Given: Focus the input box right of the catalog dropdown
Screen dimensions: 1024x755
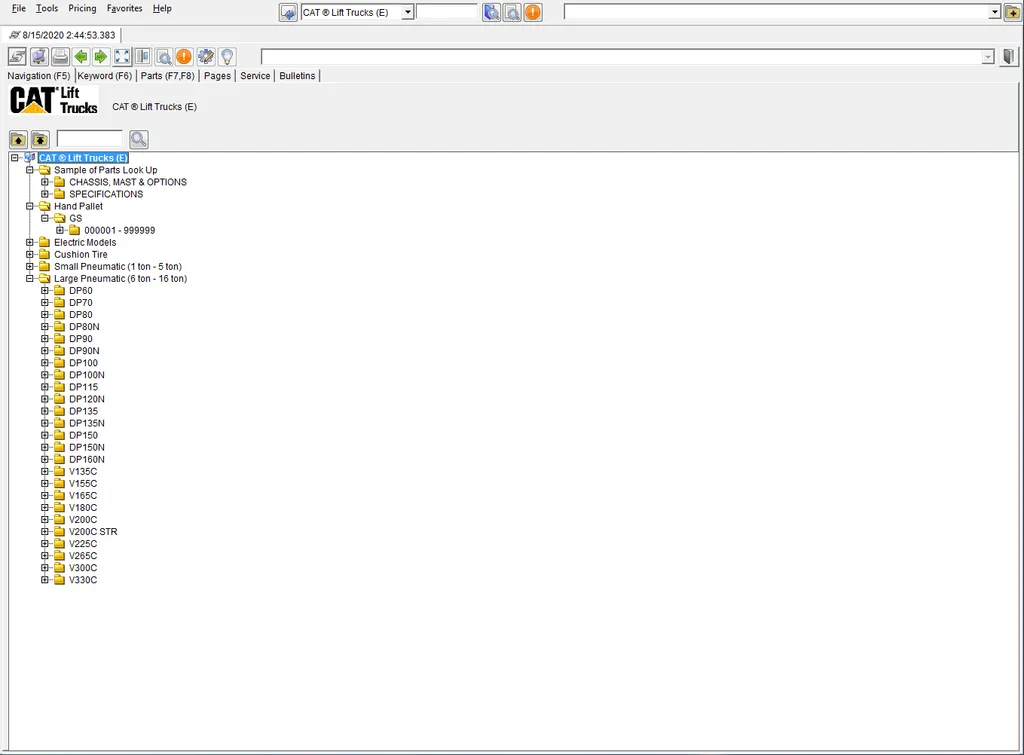Looking at the screenshot, I should [x=447, y=12].
